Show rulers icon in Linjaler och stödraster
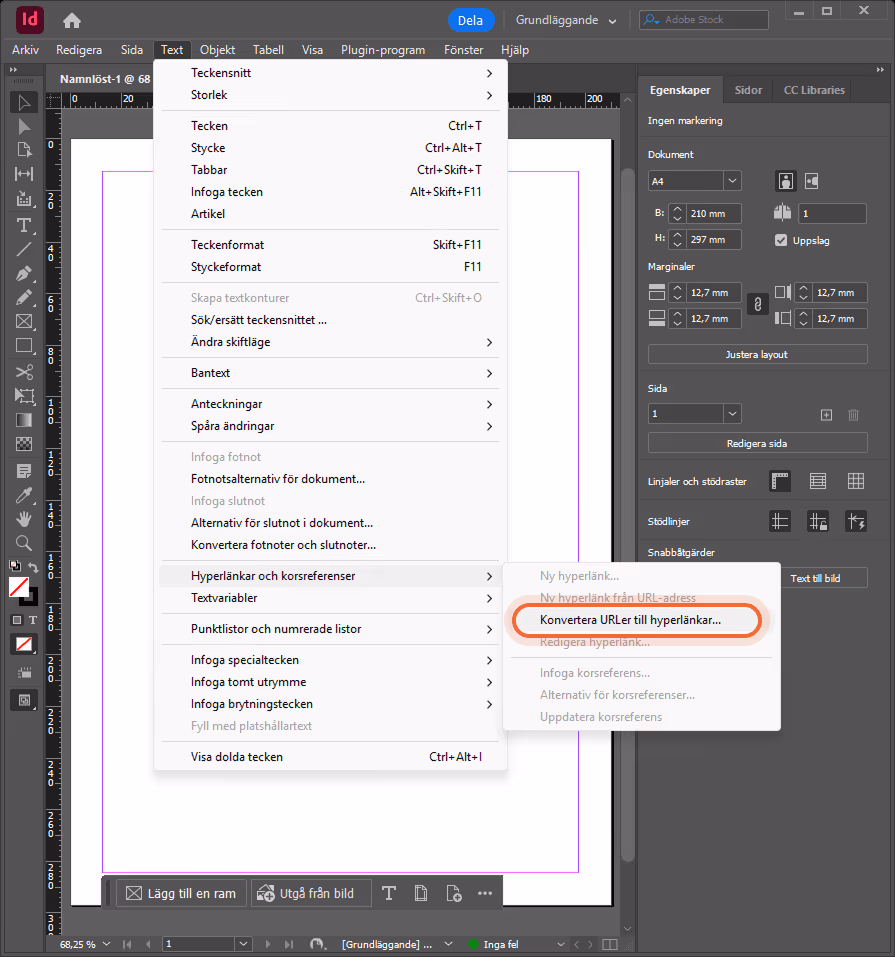 (780, 481)
